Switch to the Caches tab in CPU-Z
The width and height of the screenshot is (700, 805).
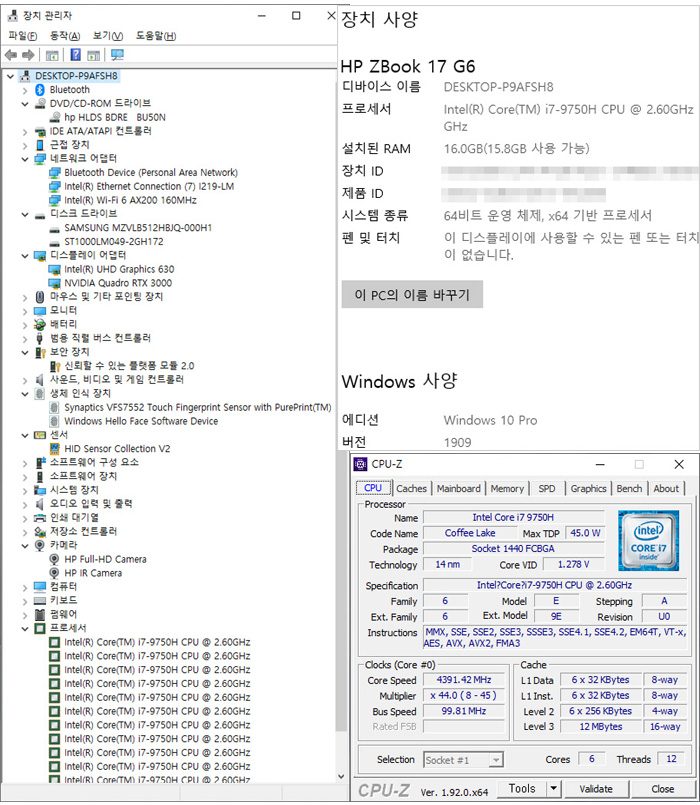point(411,488)
